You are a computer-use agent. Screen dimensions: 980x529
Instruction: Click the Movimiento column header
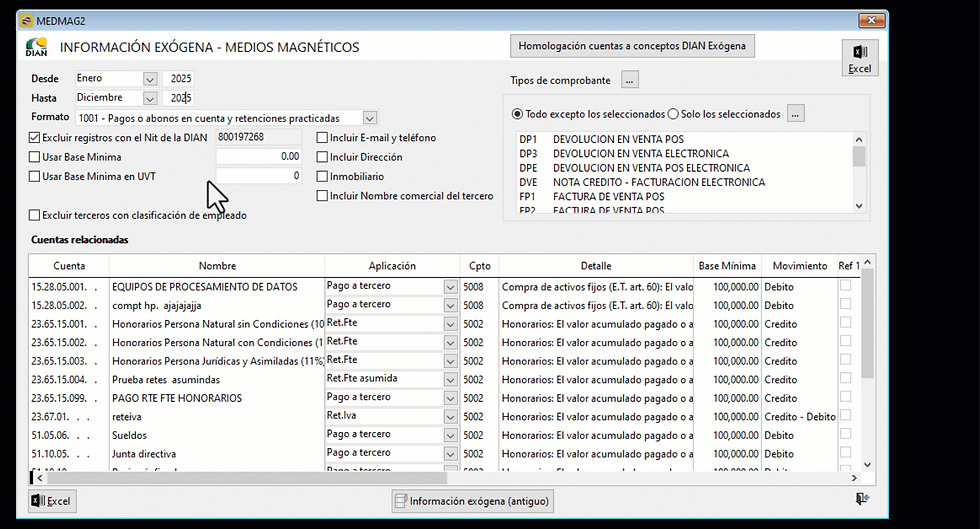799,266
